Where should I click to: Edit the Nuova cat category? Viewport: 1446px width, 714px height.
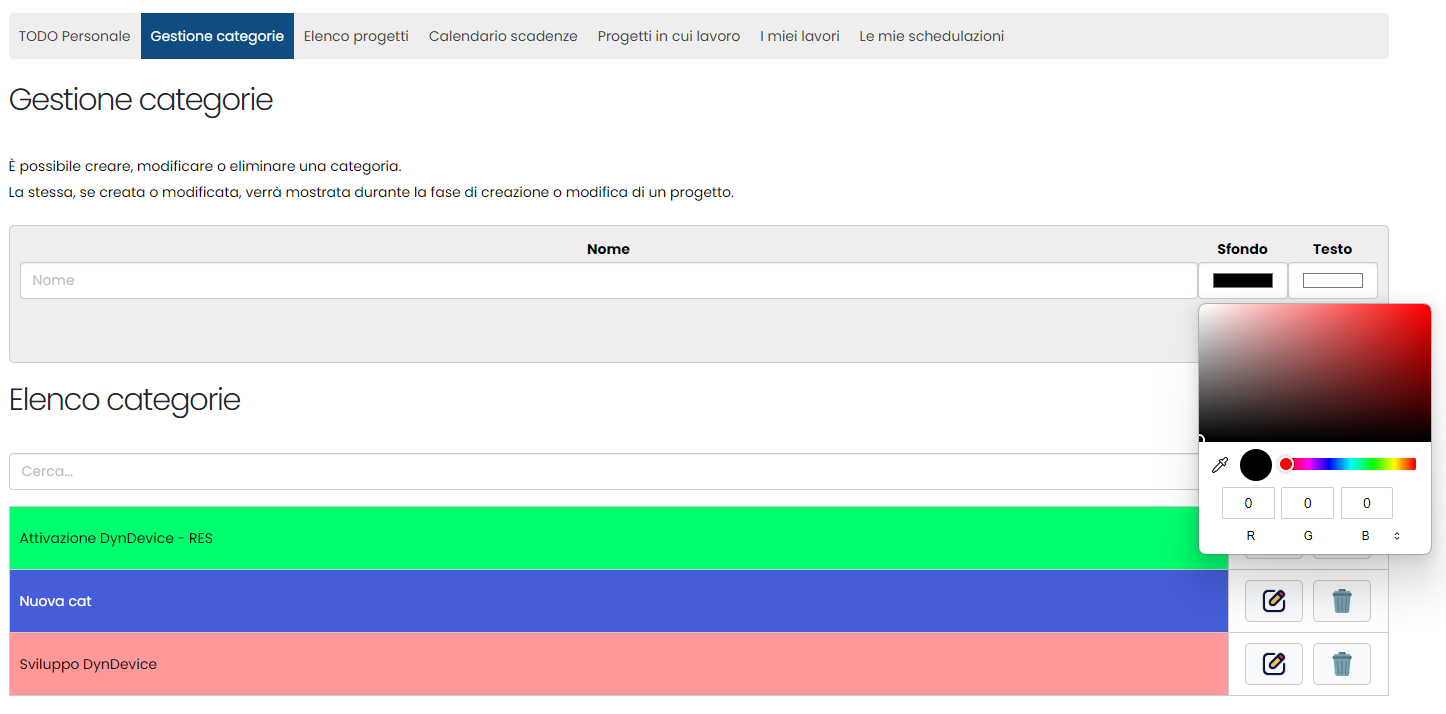click(1273, 601)
